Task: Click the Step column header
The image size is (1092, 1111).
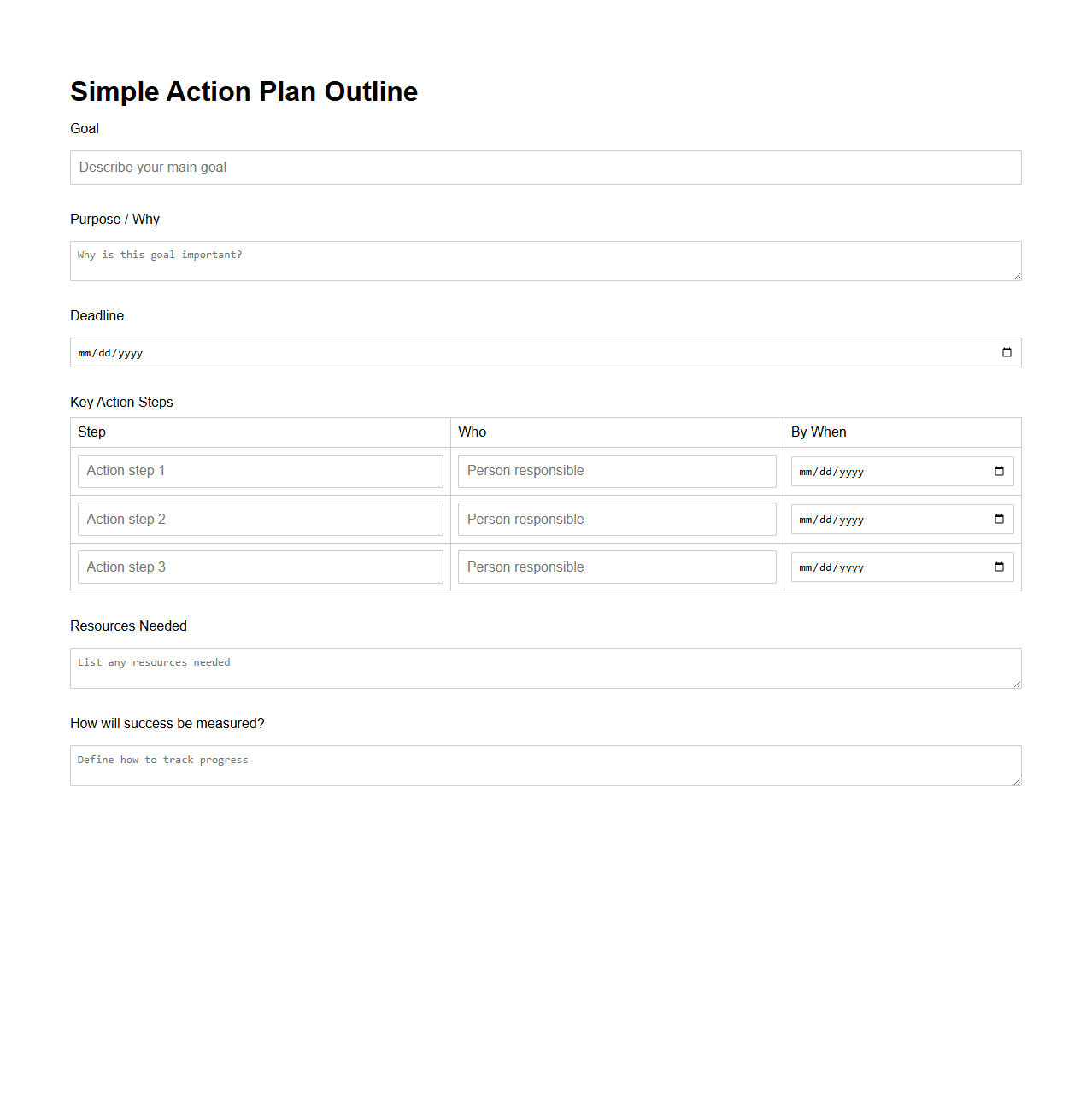Action: (x=91, y=432)
